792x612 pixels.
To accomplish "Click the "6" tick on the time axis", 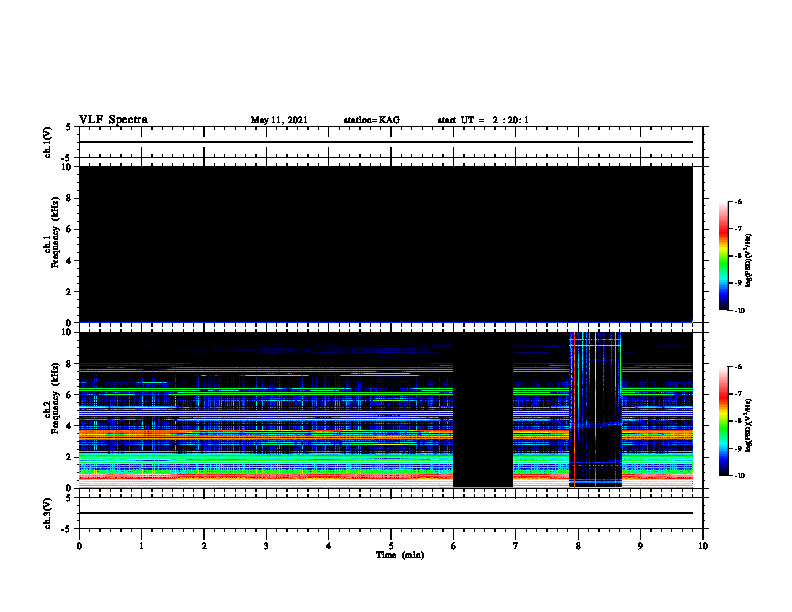I will [454, 546].
